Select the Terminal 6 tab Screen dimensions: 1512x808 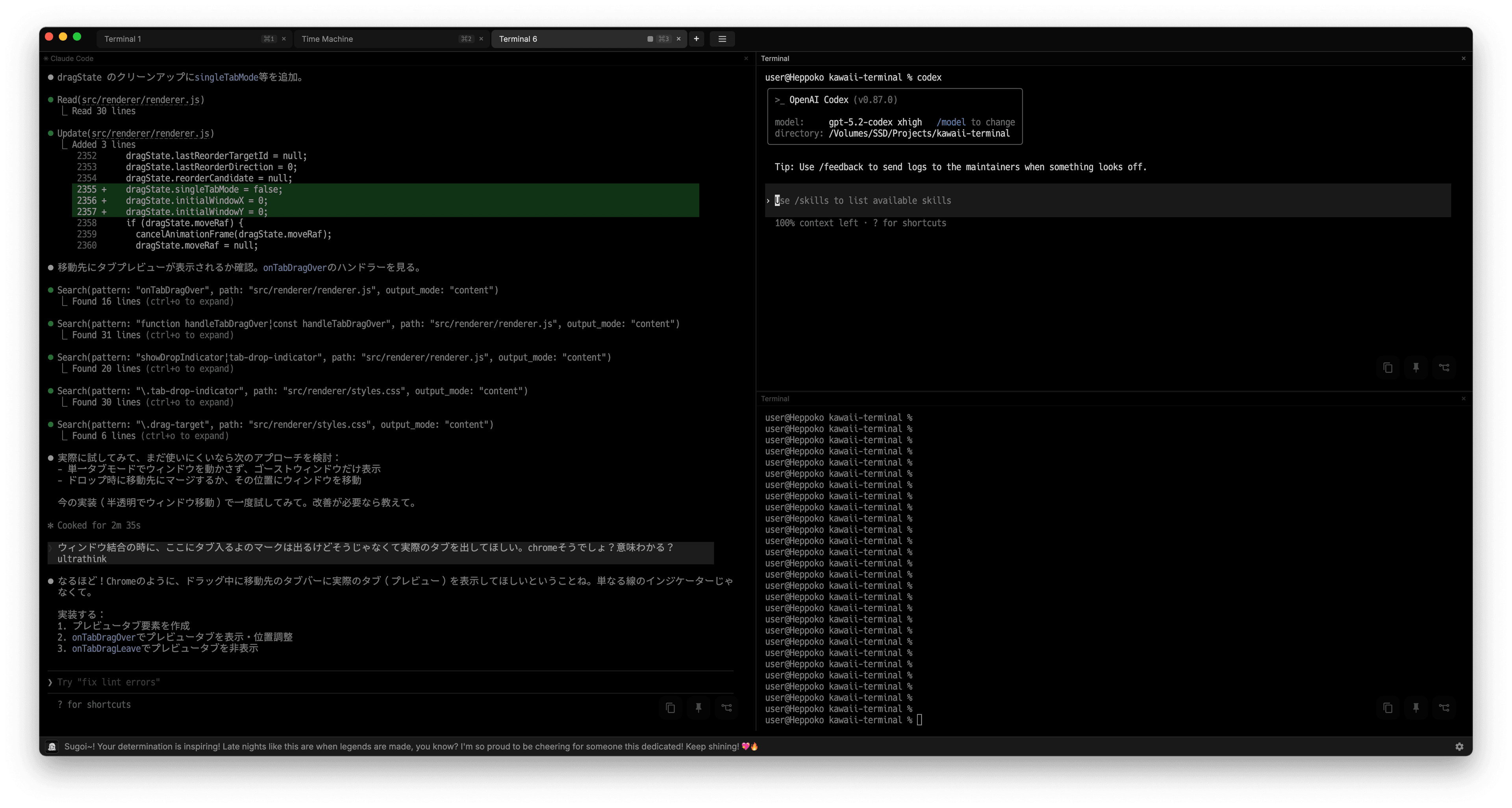click(x=589, y=39)
